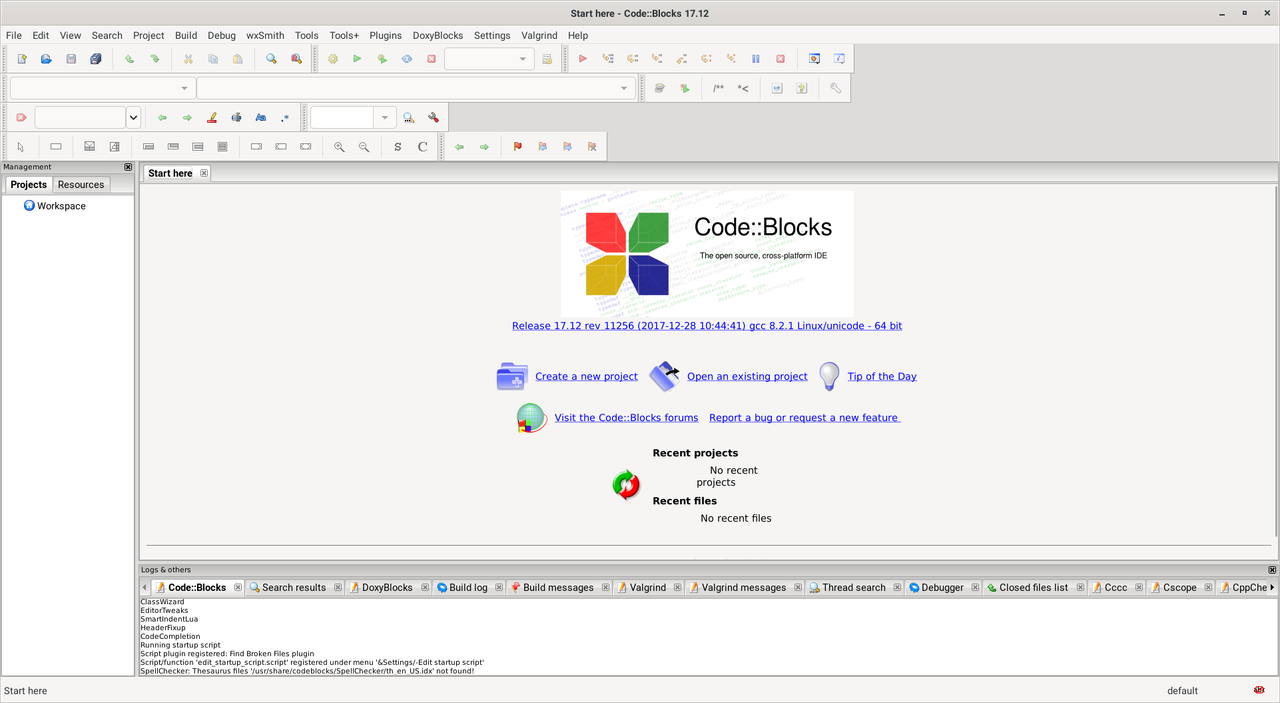Open the Valgrind menu

[x=539, y=35]
